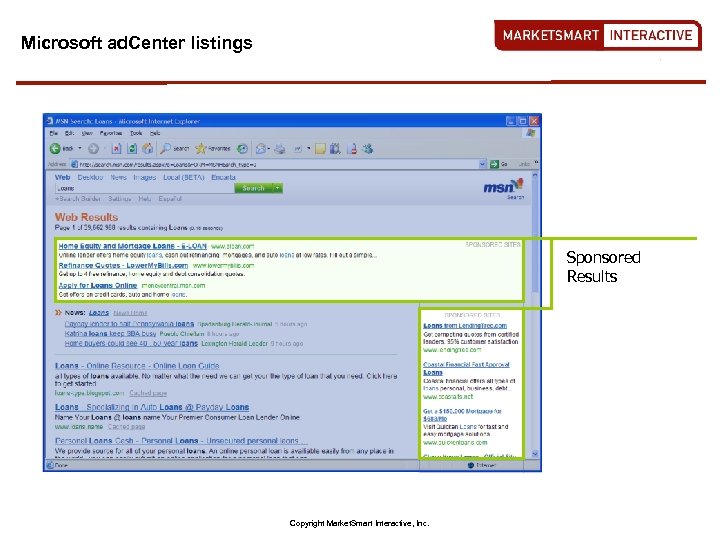Click the Mail envelope toolbar icon
The height and width of the screenshot is (540, 720).
click(261, 148)
